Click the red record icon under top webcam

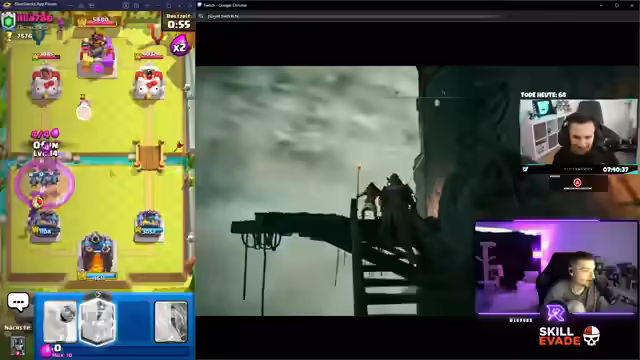pyautogui.click(x=577, y=182)
